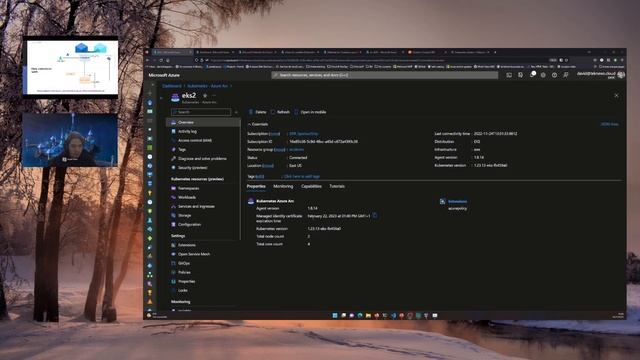Switch to the Monitoring tab
The width and height of the screenshot is (640, 360).
283,187
